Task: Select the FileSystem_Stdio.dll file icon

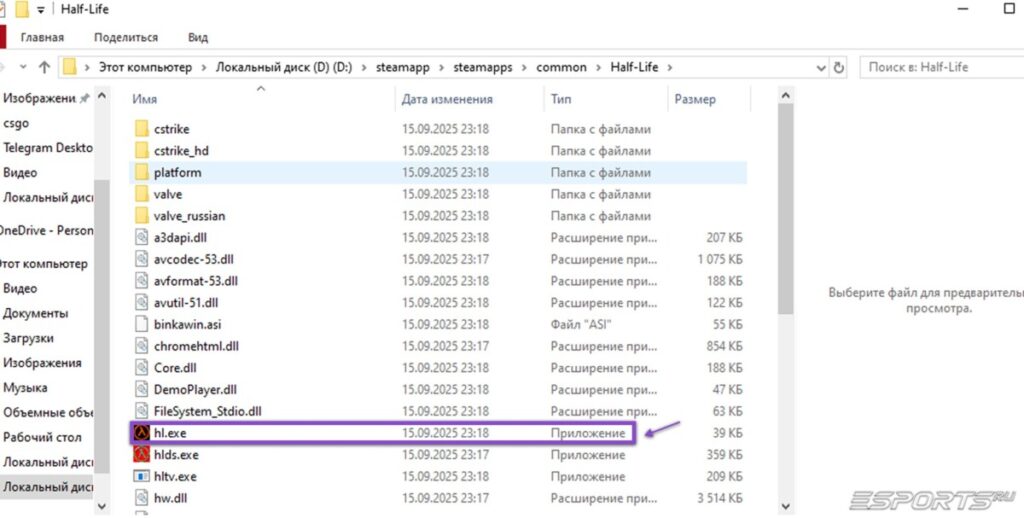Action: (x=142, y=411)
